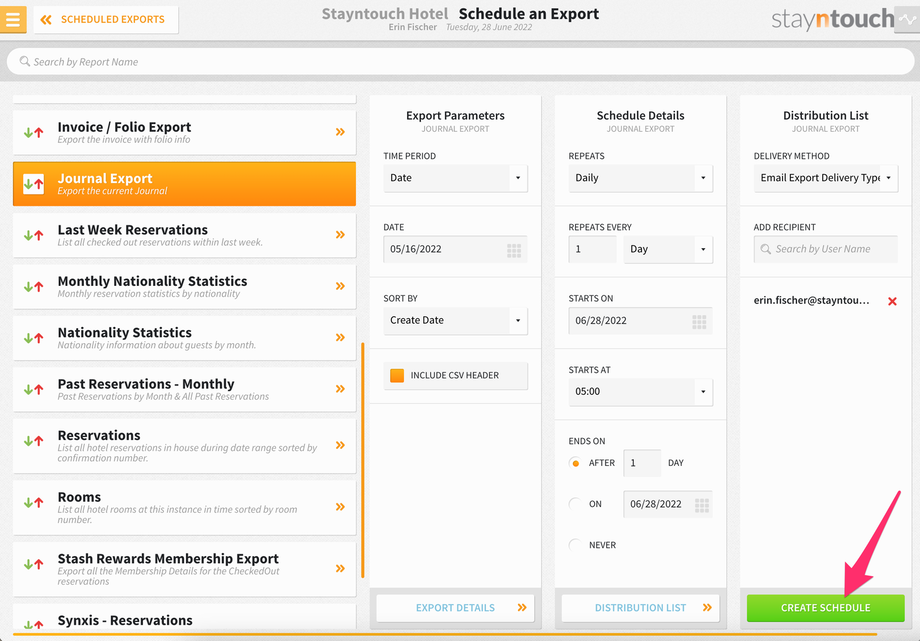The image size is (920, 641).
Task: Click the Date input showing 05/16/2022
Action: [455, 249]
